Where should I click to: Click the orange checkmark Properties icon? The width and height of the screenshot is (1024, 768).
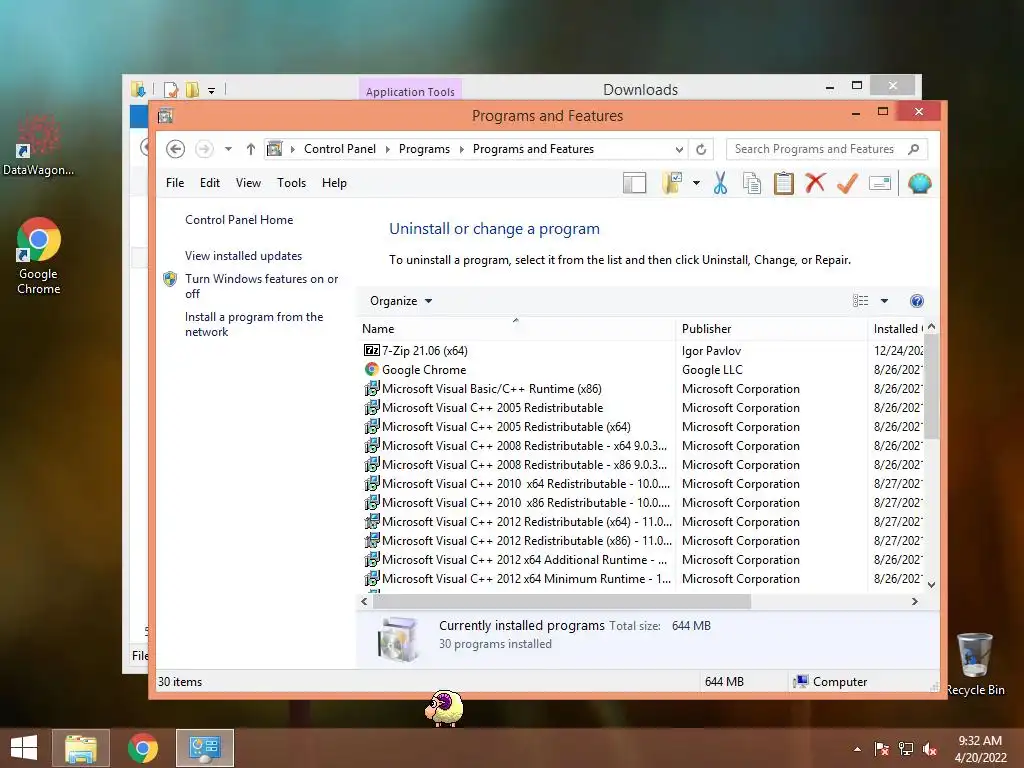(847, 184)
